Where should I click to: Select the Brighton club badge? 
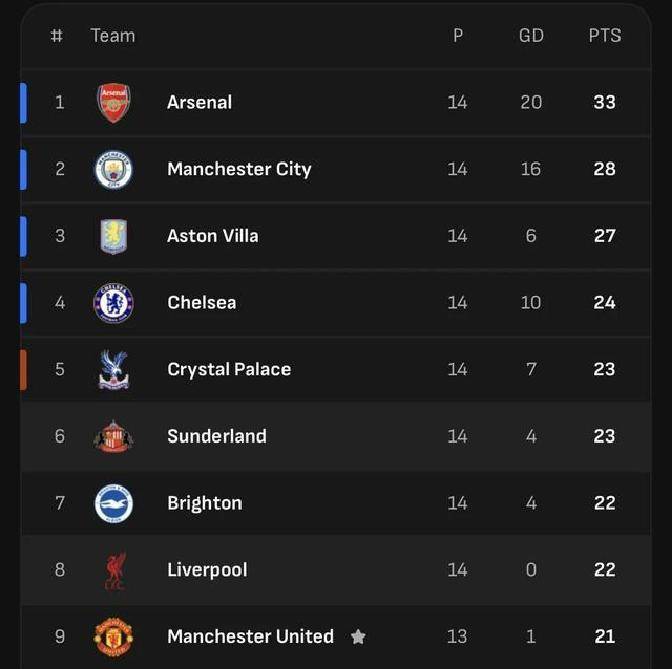coord(113,503)
